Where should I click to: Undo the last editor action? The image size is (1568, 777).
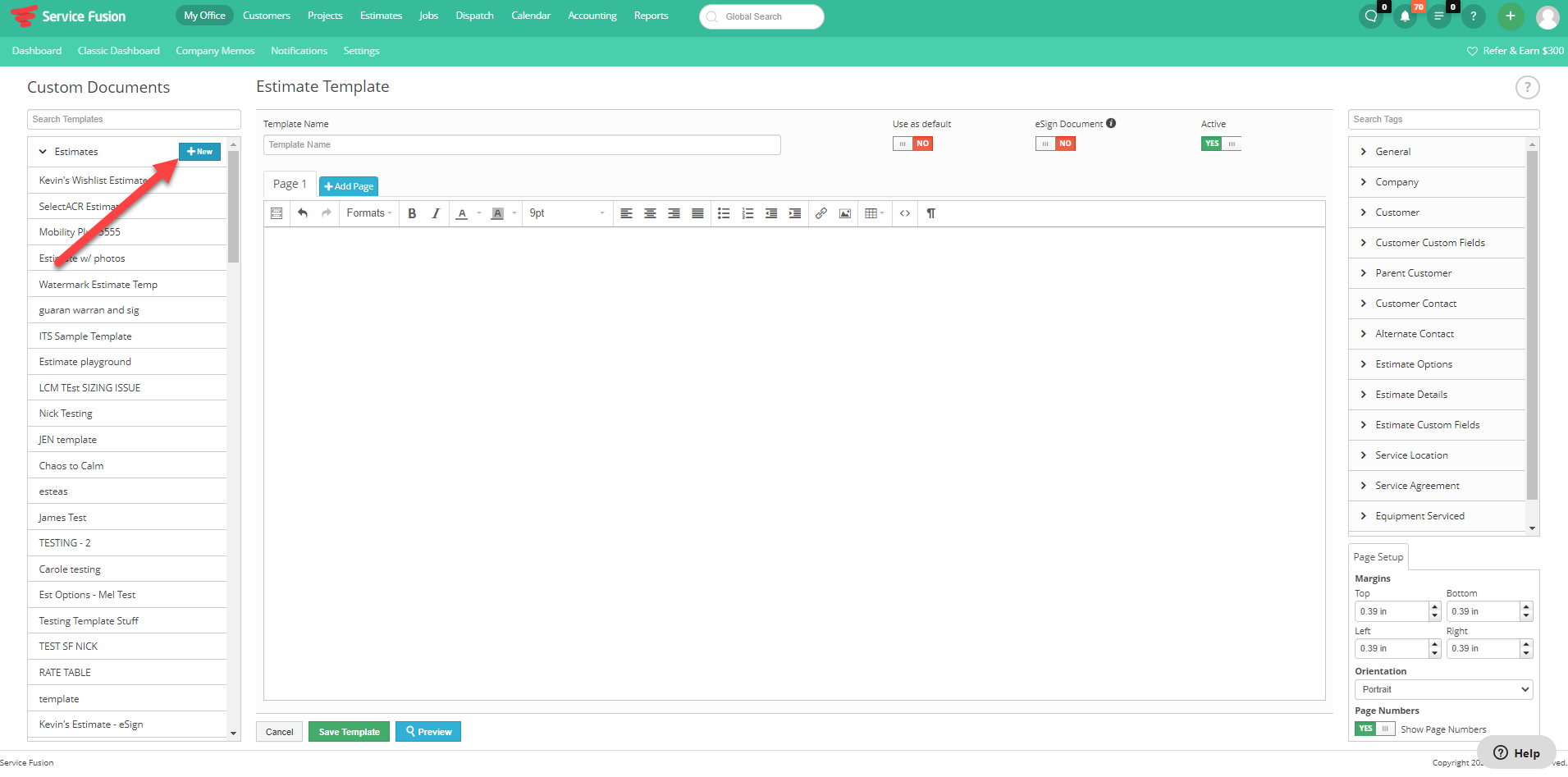pyautogui.click(x=303, y=213)
